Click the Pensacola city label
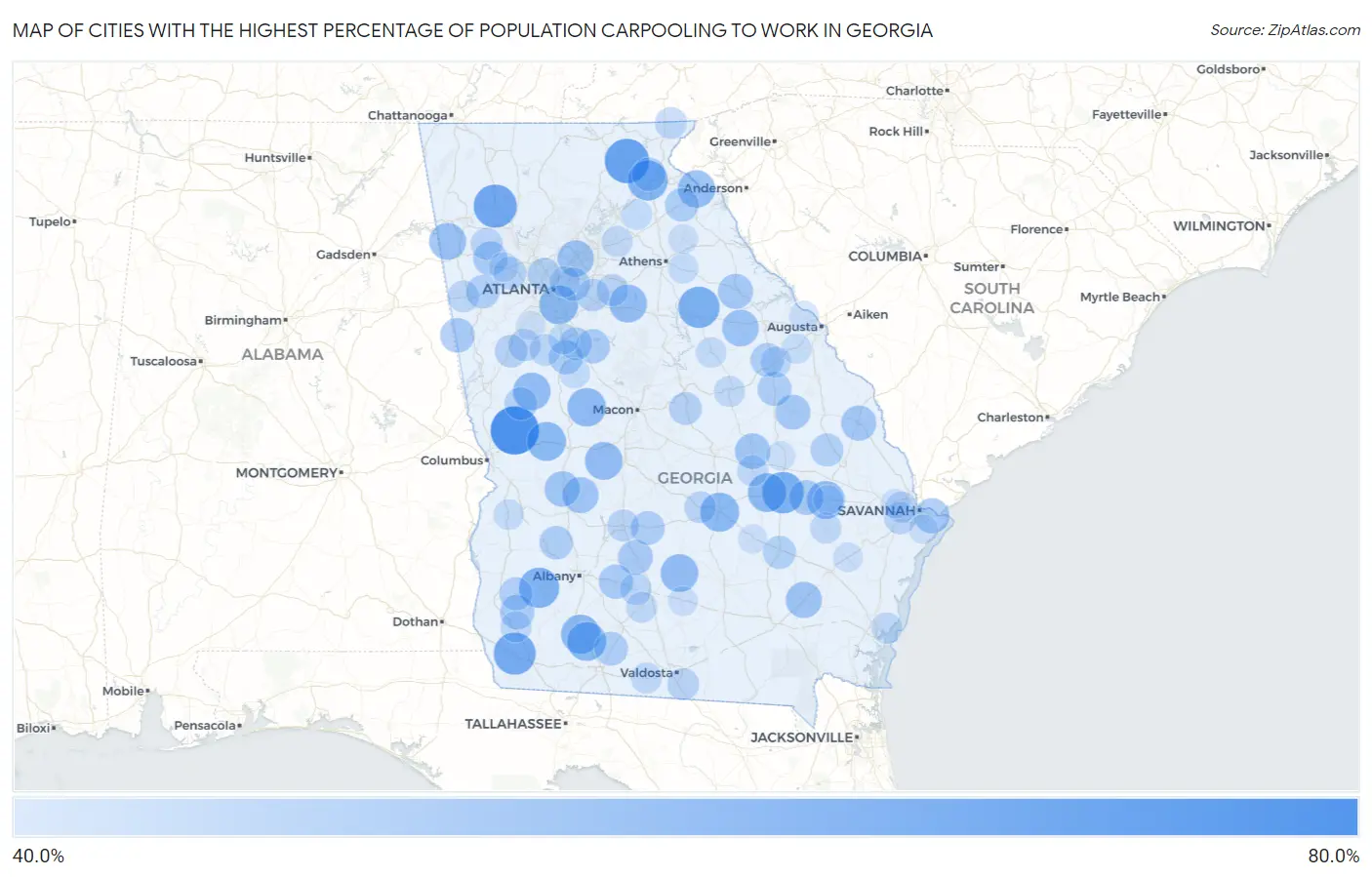This screenshot has width=1372, height=877. [x=205, y=725]
